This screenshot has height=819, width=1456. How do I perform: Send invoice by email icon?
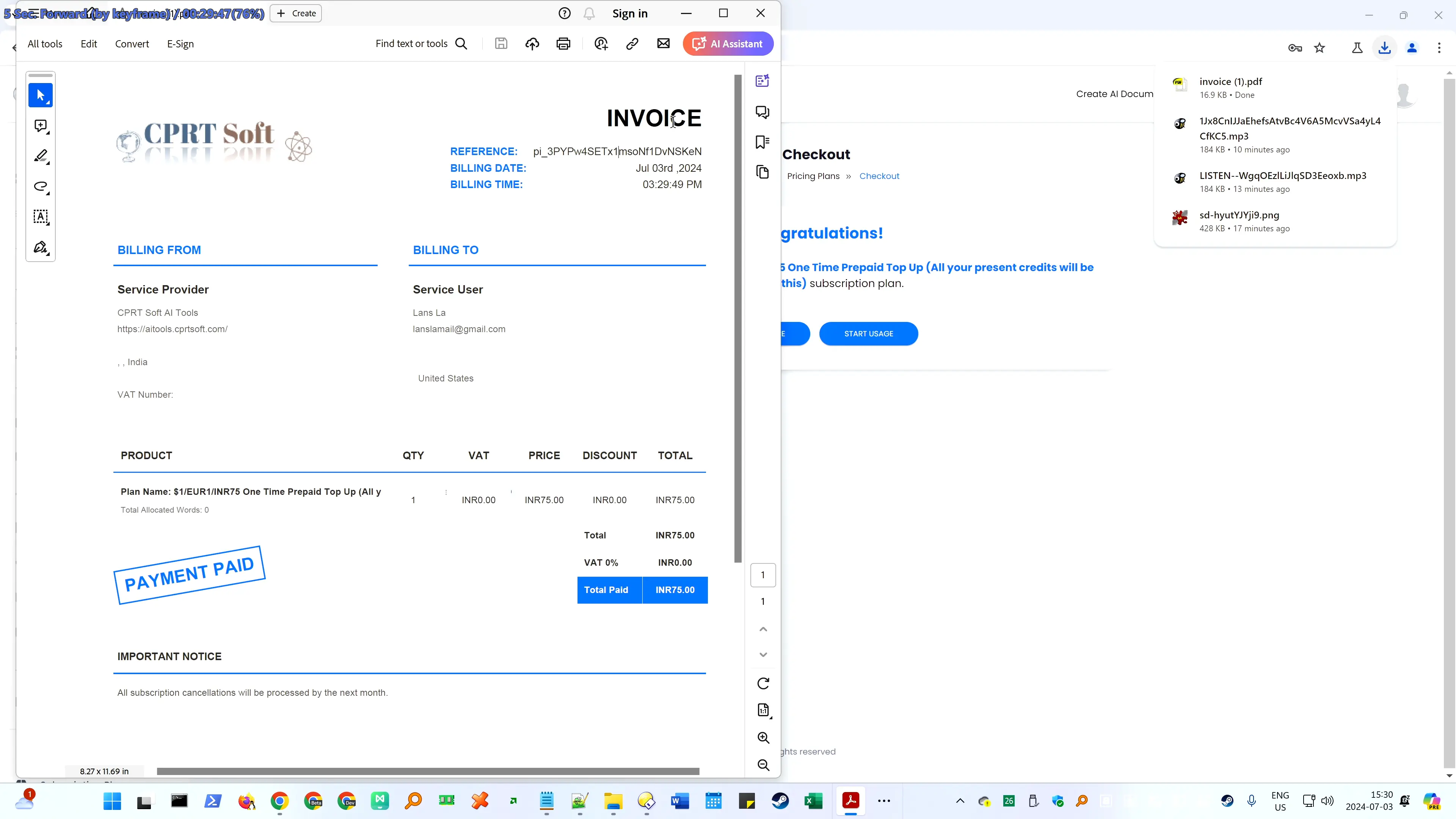(x=663, y=44)
